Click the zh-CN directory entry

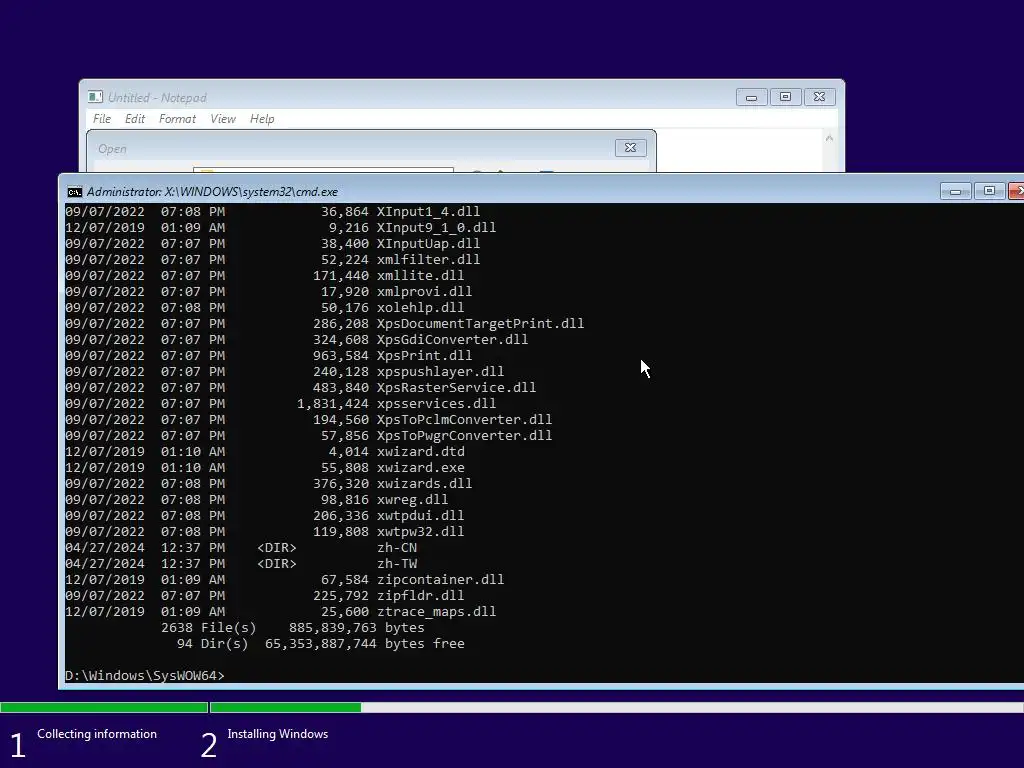click(396, 547)
